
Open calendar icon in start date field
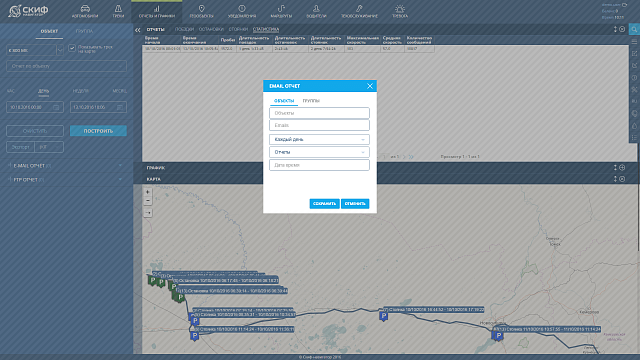(x=56, y=107)
